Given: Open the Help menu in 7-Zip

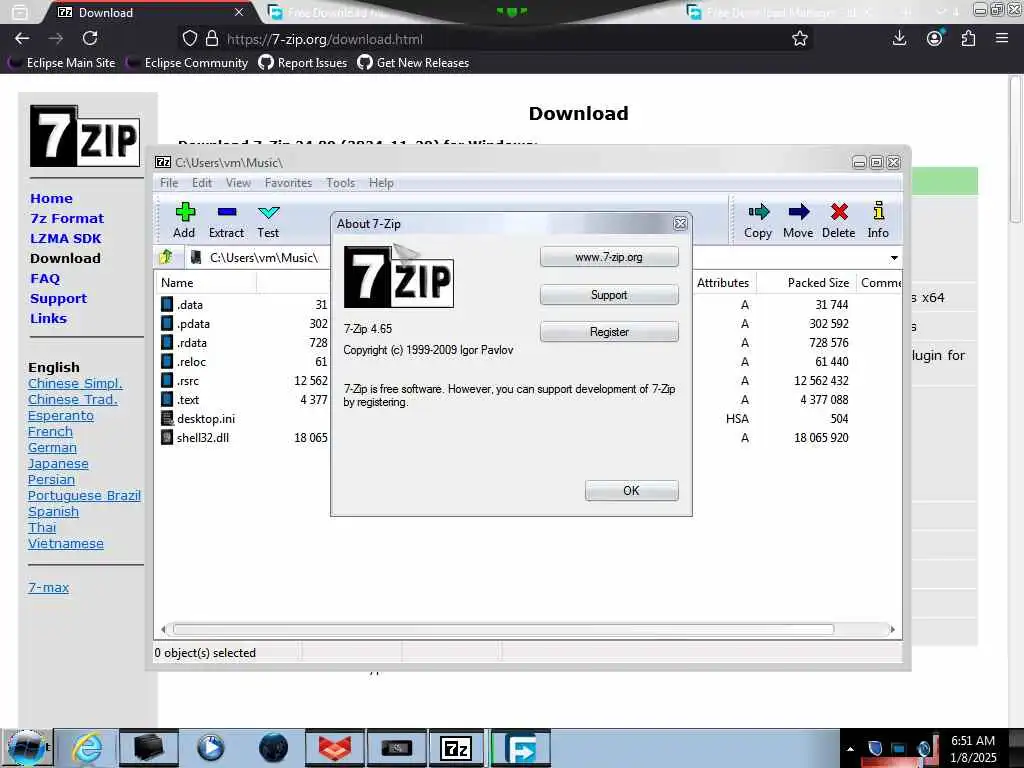Looking at the screenshot, I should coord(381,184).
